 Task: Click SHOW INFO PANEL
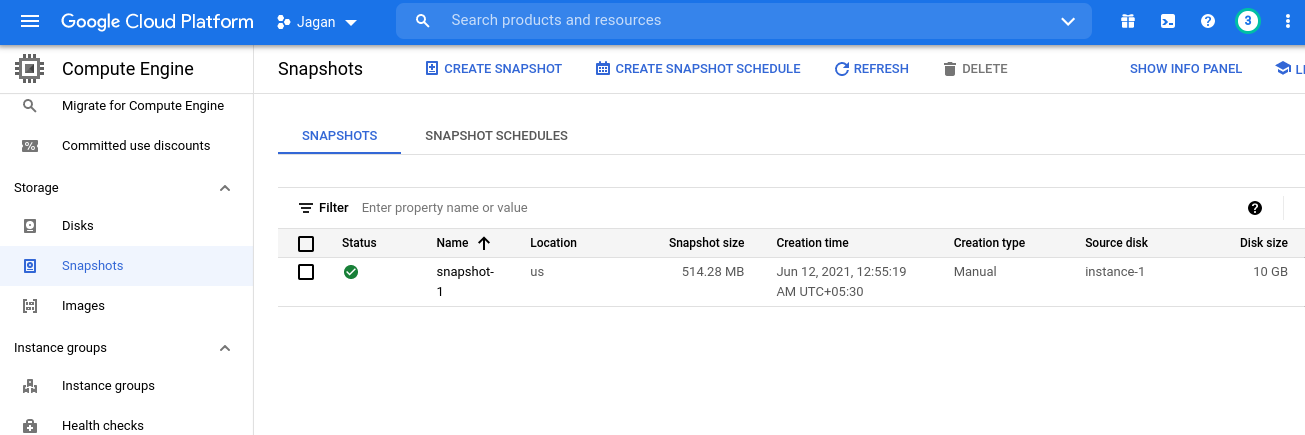[x=1186, y=69]
